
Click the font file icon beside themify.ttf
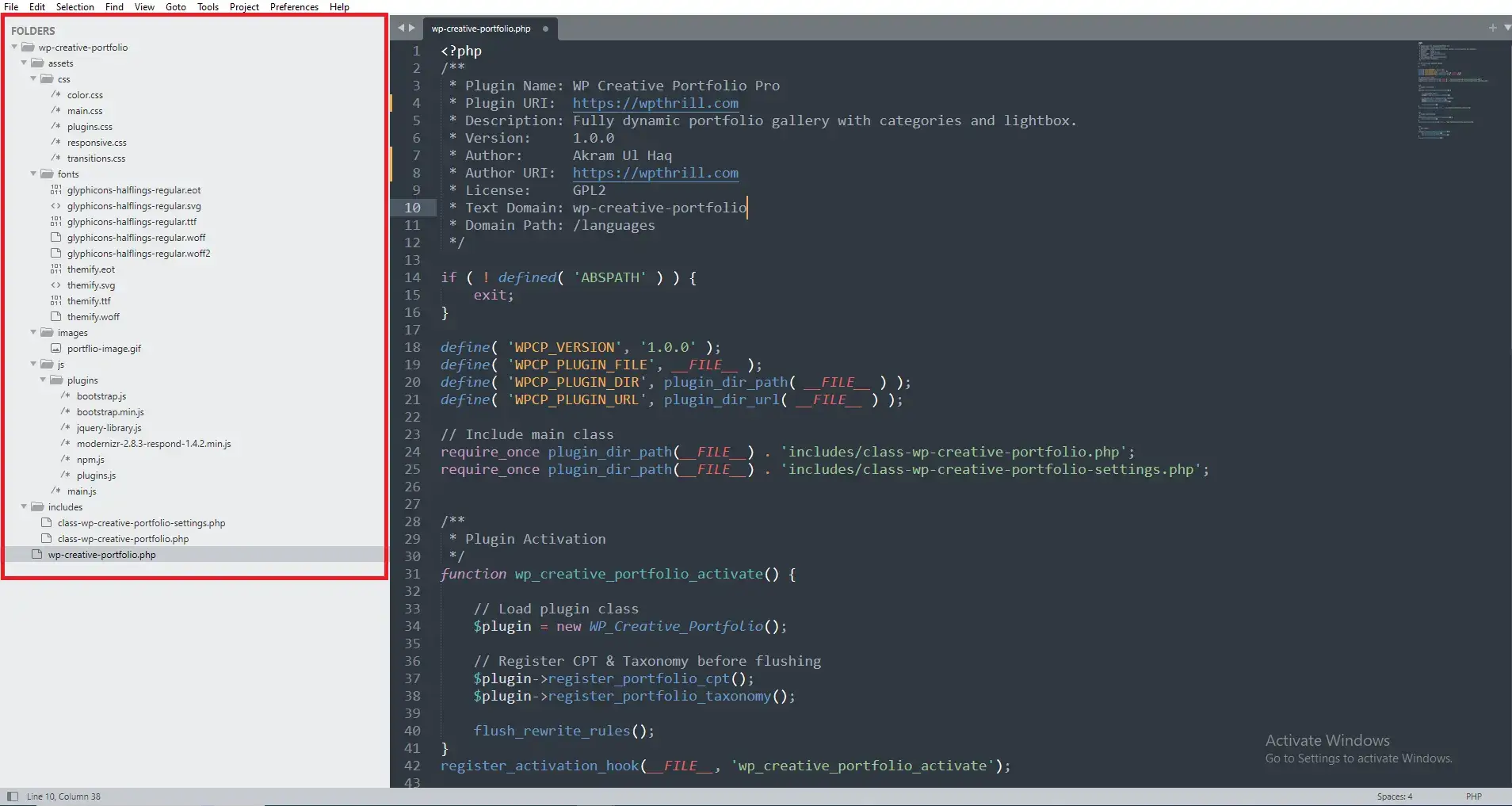coord(56,300)
